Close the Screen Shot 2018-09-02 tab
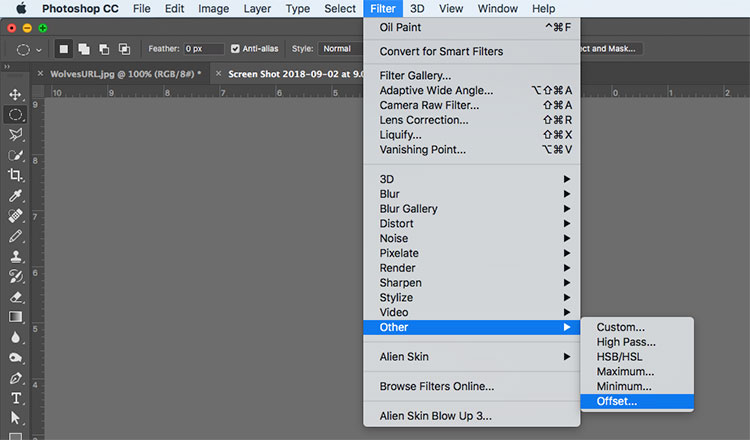 [218, 74]
